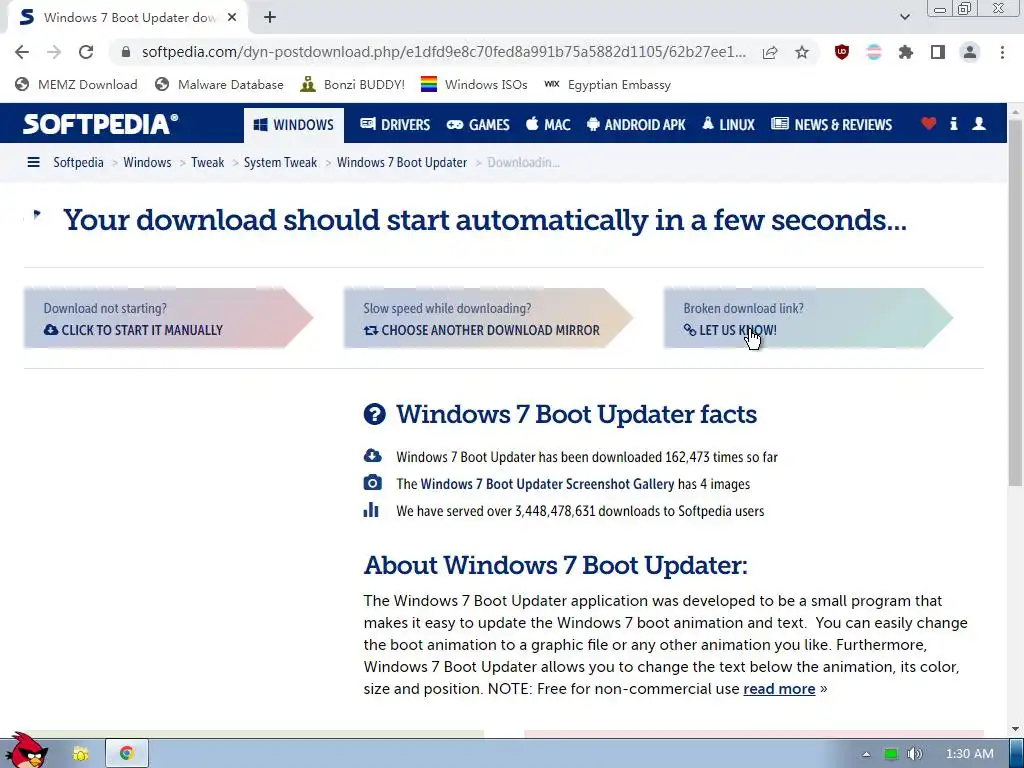Image resolution: width=1024 pixels, height=768 pixels.
Task: Show hidden system tray icons
Action: pyautogui.click(x=866, y=754)
